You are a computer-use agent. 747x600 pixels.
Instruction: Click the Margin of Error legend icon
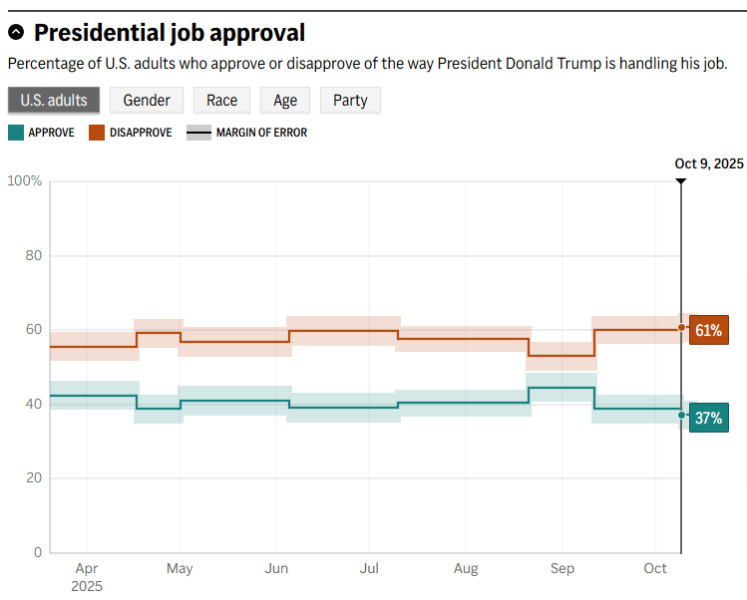[199, 132]
